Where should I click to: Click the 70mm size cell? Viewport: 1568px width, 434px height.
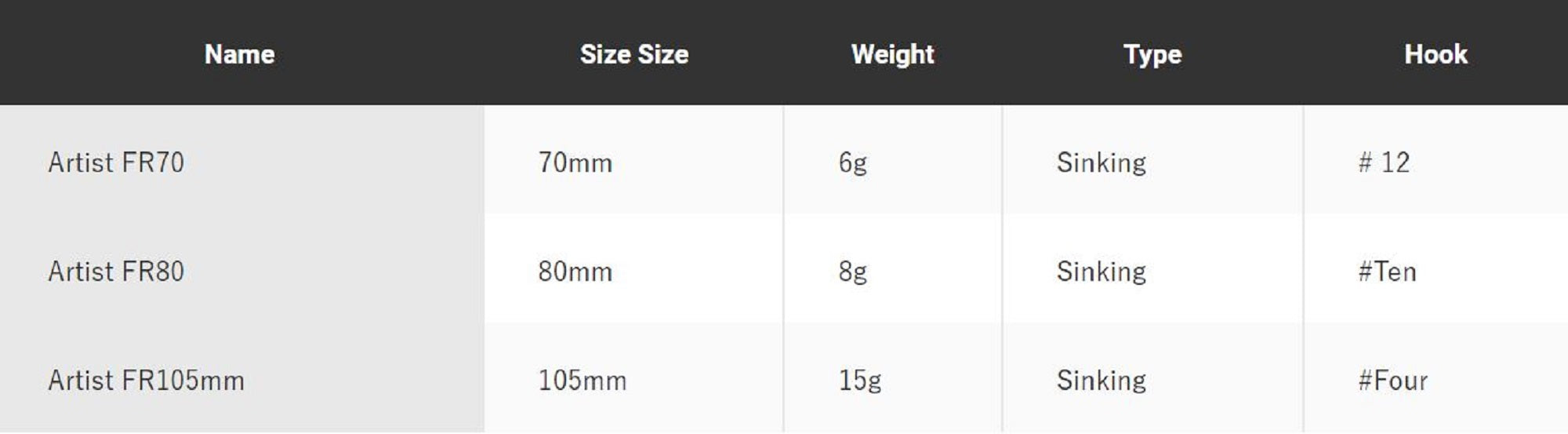click(575, 162)
